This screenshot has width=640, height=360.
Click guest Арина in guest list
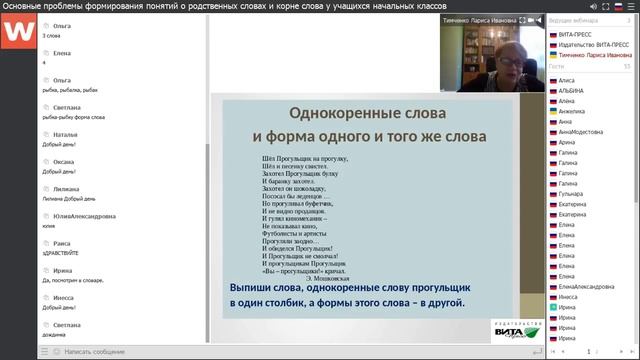pyautogui.click(x=567, y=142)
